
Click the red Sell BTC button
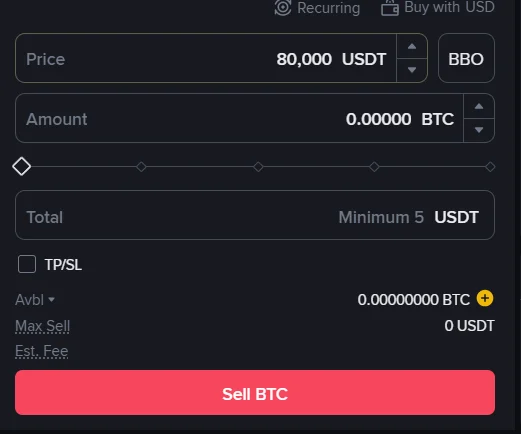(255, 393)
